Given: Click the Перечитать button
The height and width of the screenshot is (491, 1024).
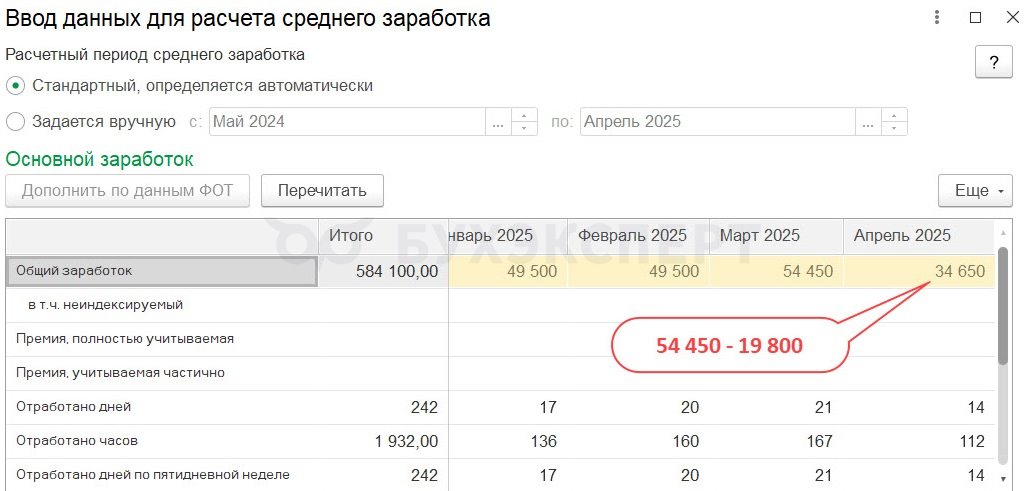Looking at the screenshot, I should [322, 191].
